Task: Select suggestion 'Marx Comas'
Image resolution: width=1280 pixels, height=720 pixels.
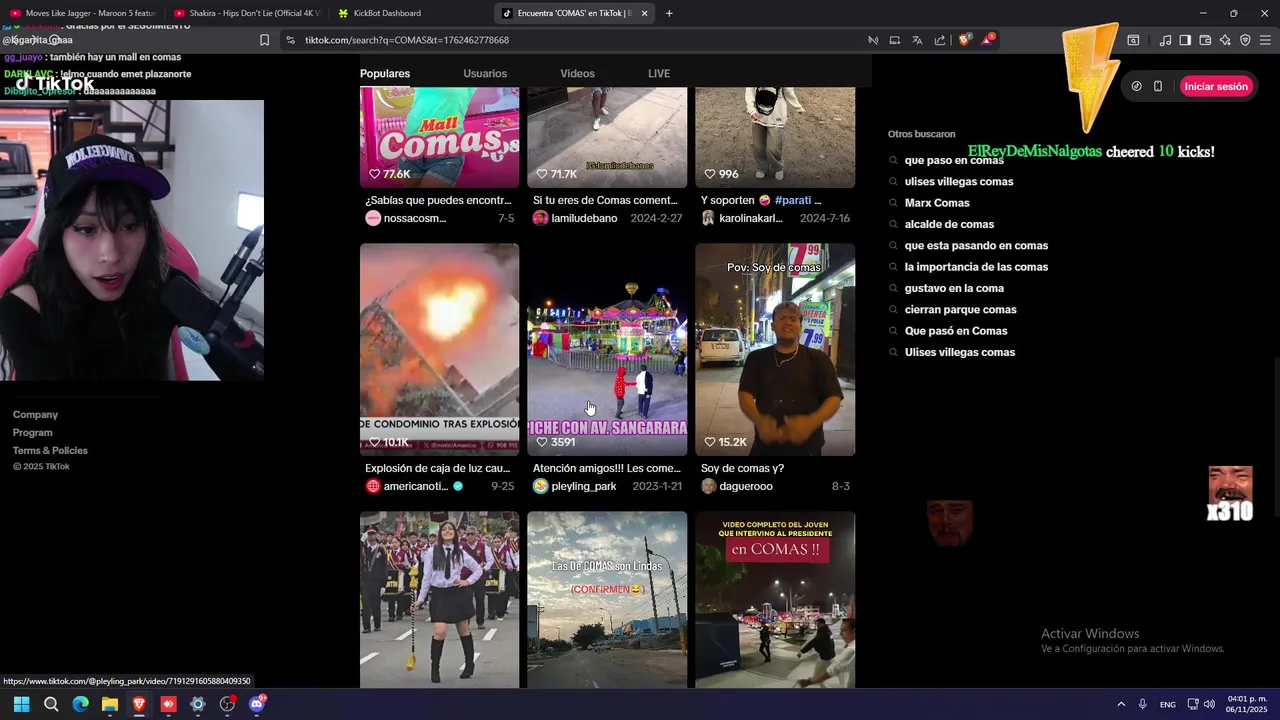Action: [937, 203]
